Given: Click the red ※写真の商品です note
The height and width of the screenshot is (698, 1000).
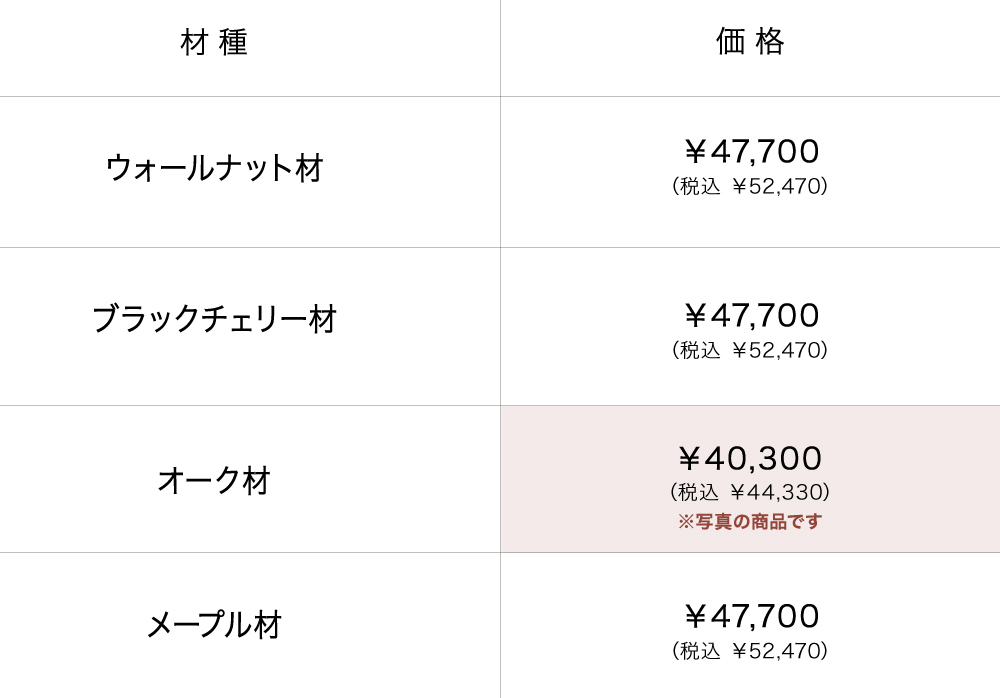Looking at the screenshot, I should [x=750, y=522].
